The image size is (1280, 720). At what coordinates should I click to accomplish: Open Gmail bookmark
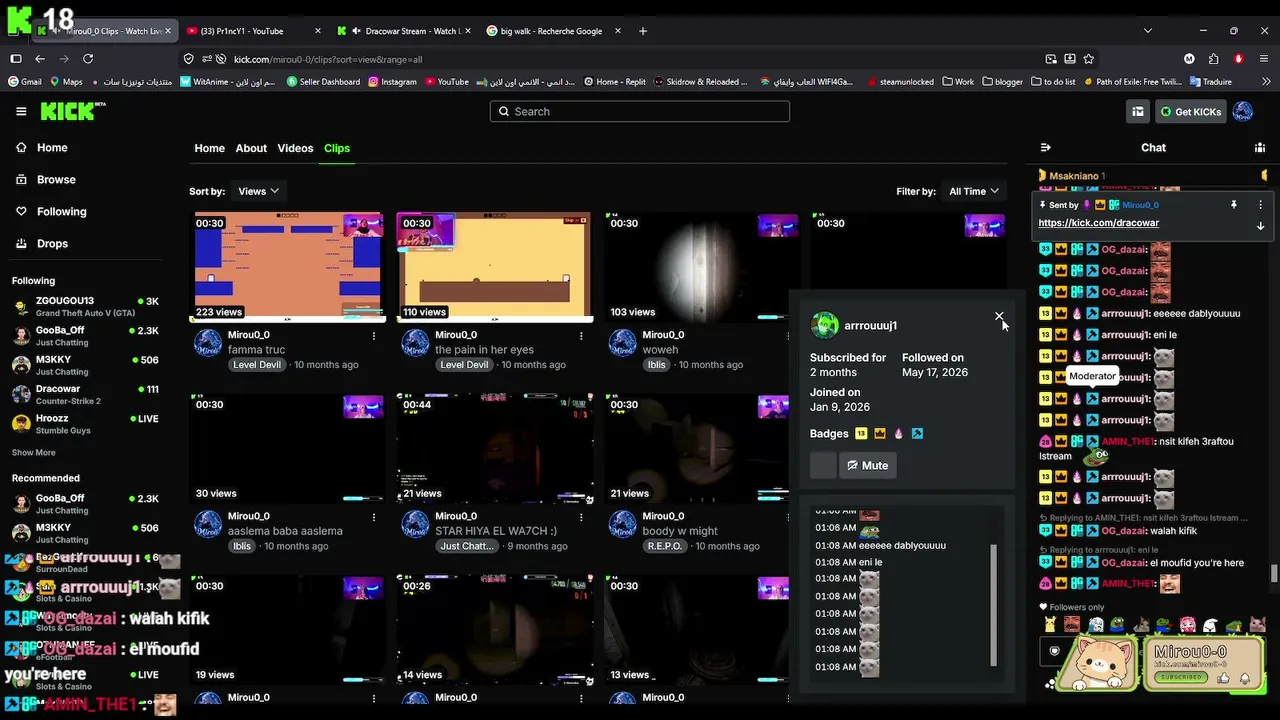point(24,82)
